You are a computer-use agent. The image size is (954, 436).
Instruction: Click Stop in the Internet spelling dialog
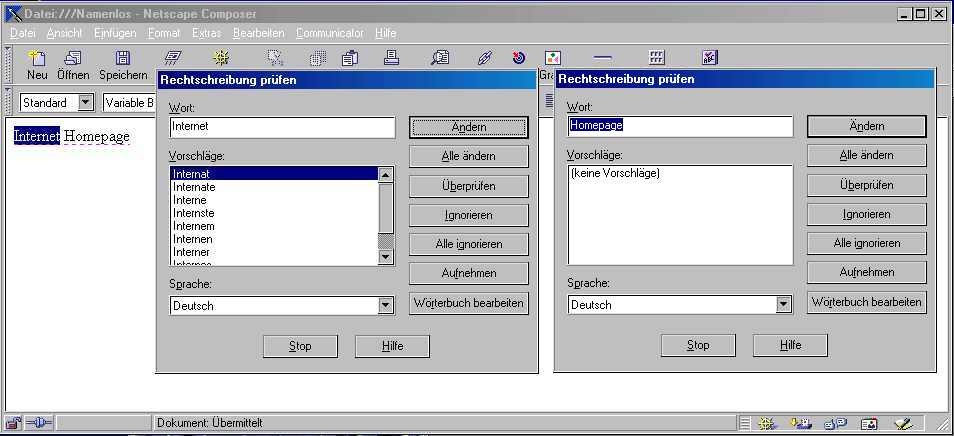click(x=300, y=346)
